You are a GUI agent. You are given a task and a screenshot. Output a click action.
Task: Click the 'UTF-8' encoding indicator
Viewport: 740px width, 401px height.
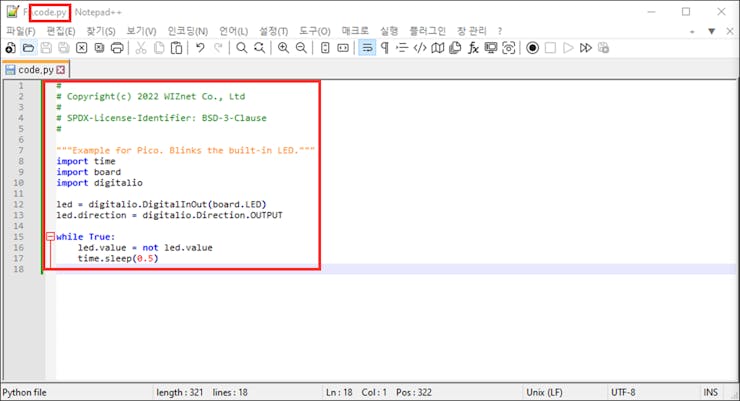[x=623, y=393]
